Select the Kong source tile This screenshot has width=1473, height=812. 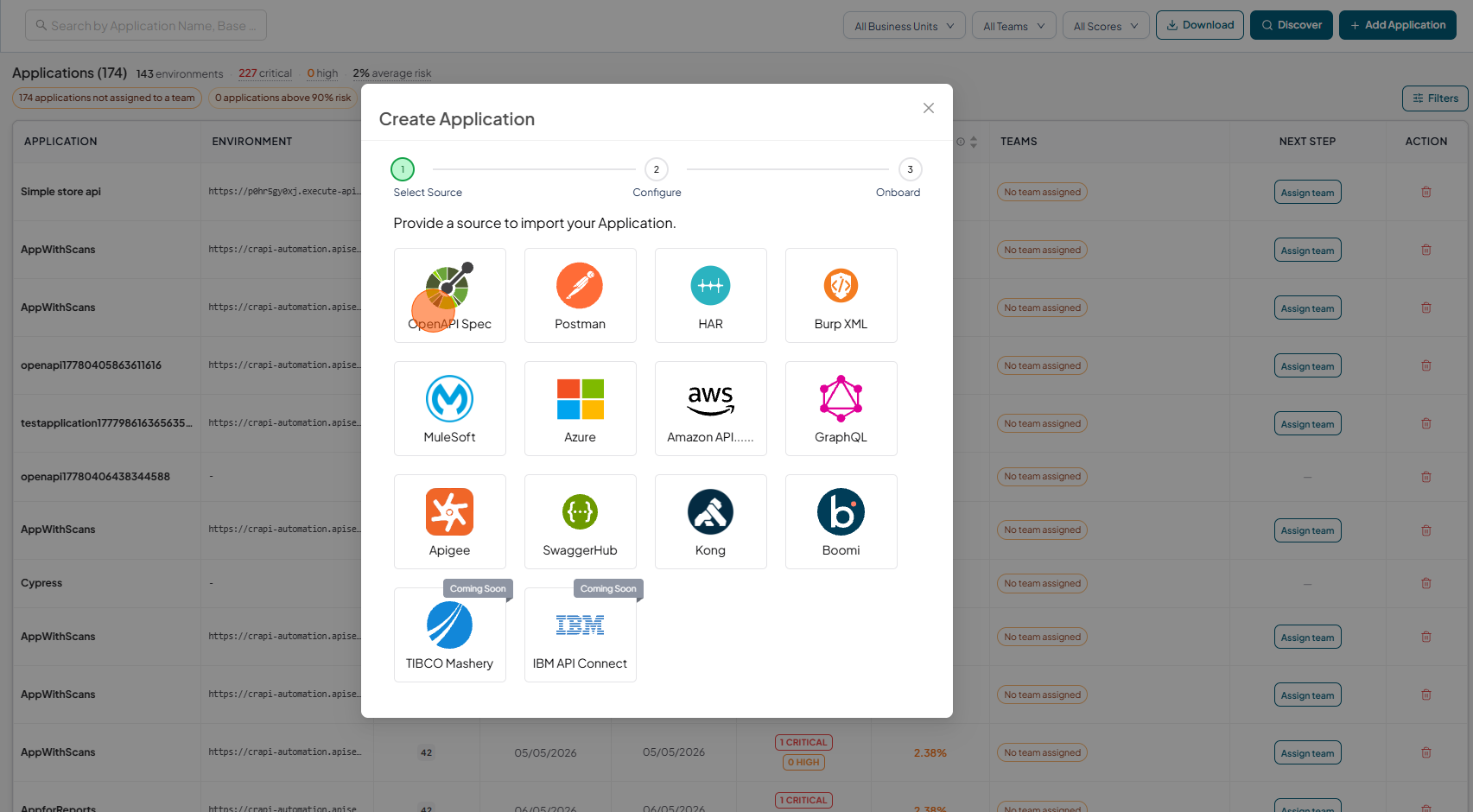click(x=710, y=522)
